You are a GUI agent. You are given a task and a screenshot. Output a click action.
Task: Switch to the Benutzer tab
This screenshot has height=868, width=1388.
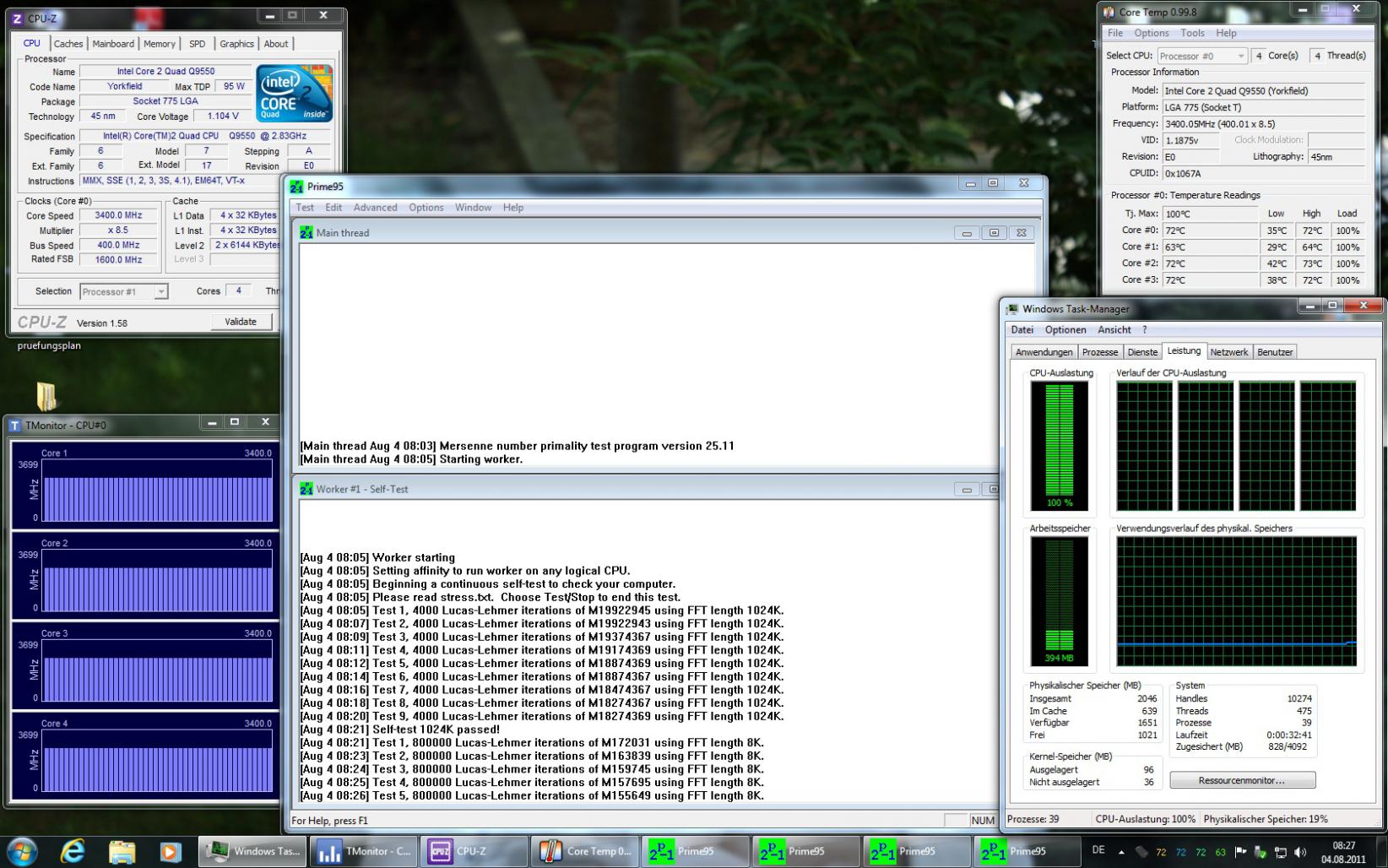pyautogui.click(x=1275, y=352)
